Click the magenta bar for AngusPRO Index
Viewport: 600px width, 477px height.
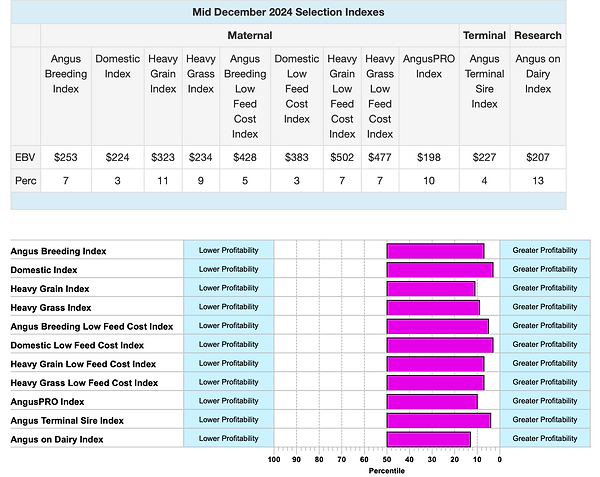tap(432, 402)
